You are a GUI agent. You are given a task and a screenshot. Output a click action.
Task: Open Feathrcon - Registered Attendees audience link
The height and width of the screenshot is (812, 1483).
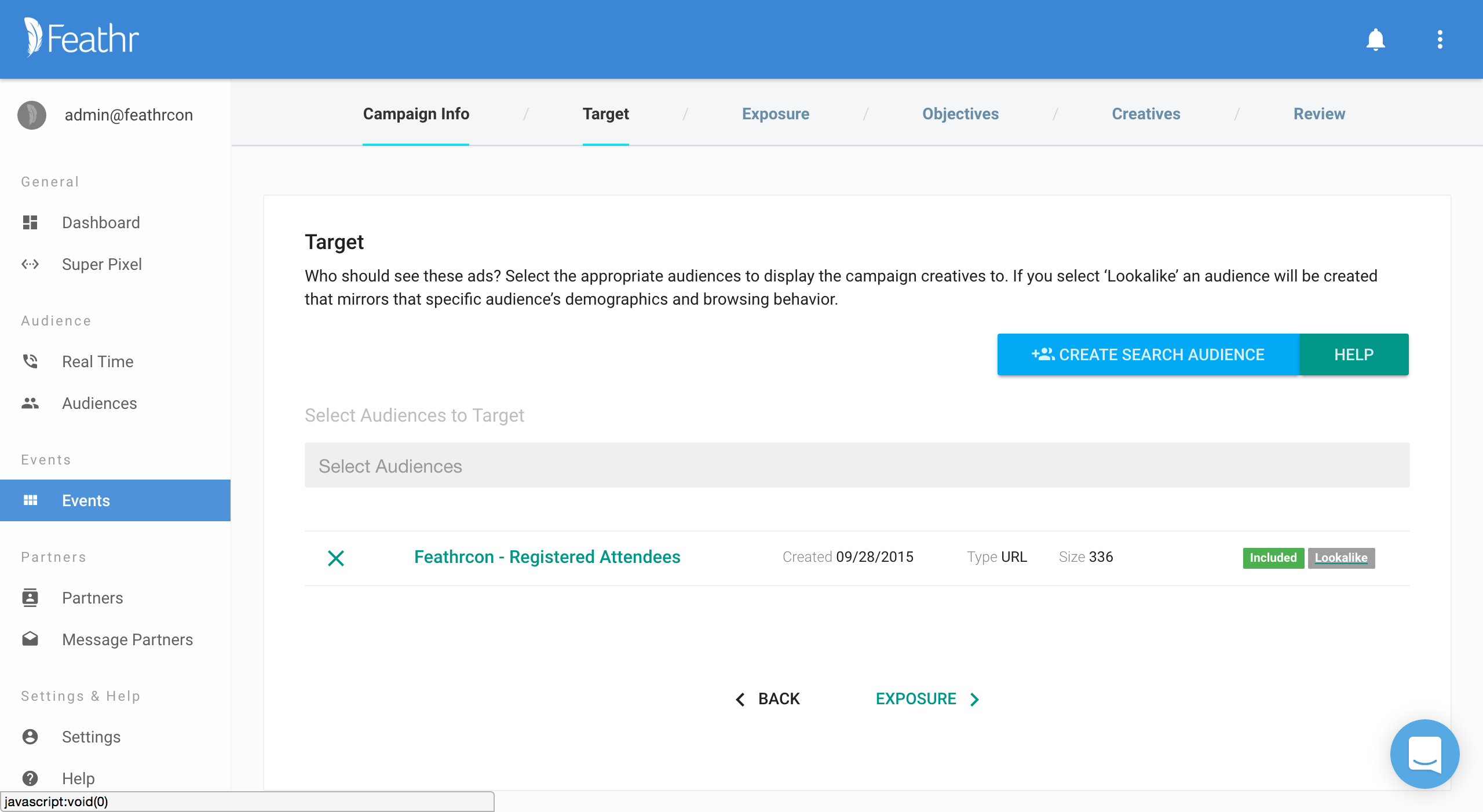pos(547,557)
